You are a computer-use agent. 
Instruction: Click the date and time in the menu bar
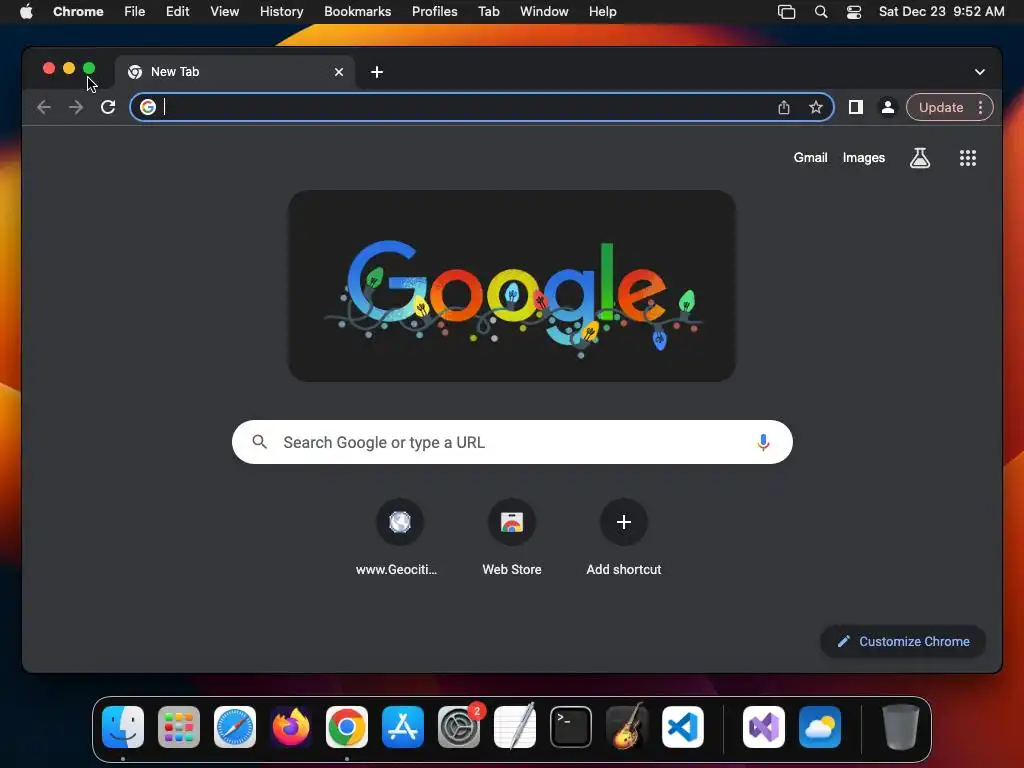tap(941, 11)
